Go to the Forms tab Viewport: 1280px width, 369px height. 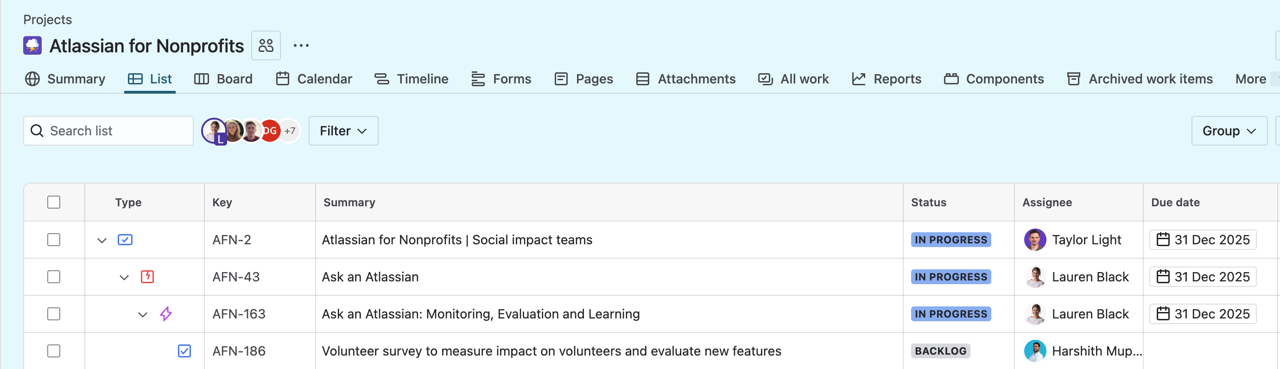(x=501, y=79)
